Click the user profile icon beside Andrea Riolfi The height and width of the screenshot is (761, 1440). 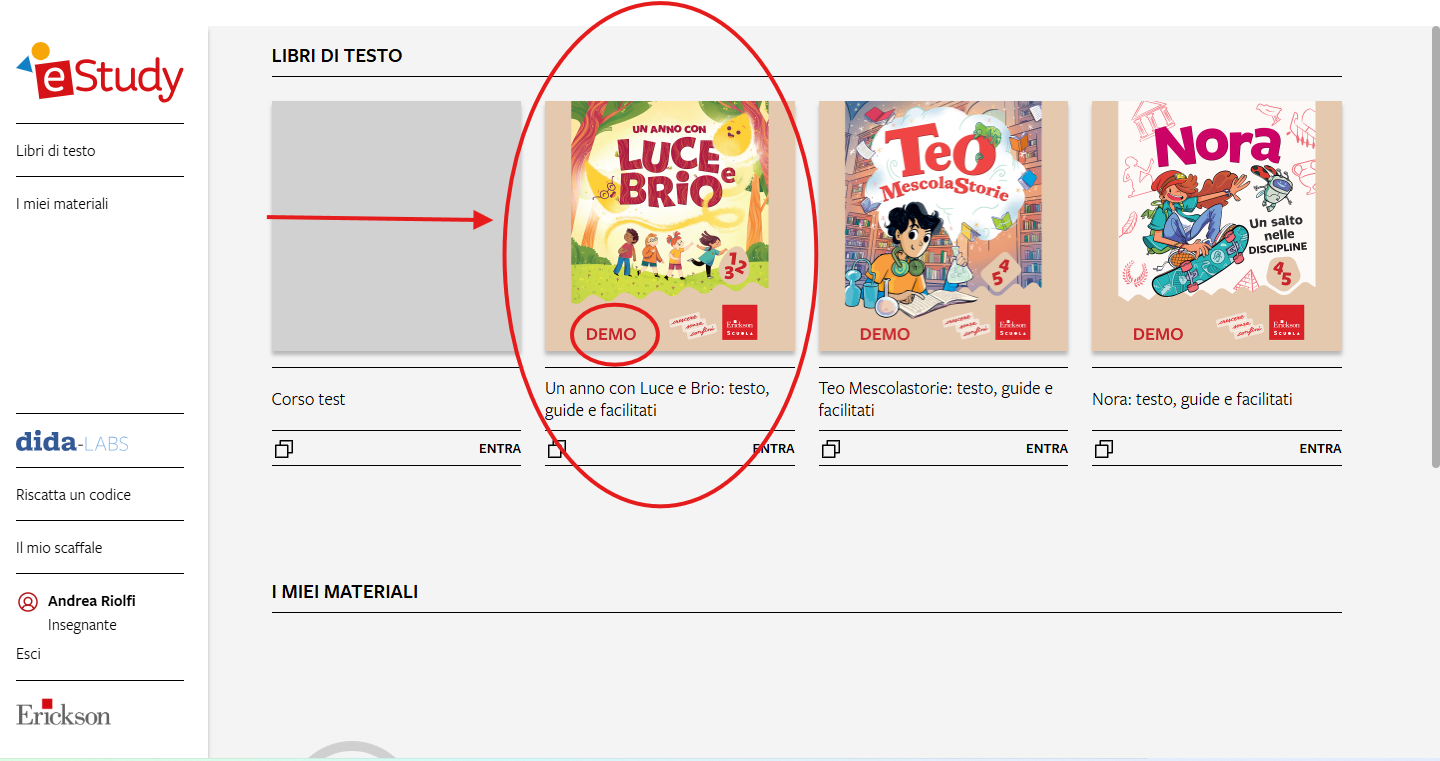point(28,602)
